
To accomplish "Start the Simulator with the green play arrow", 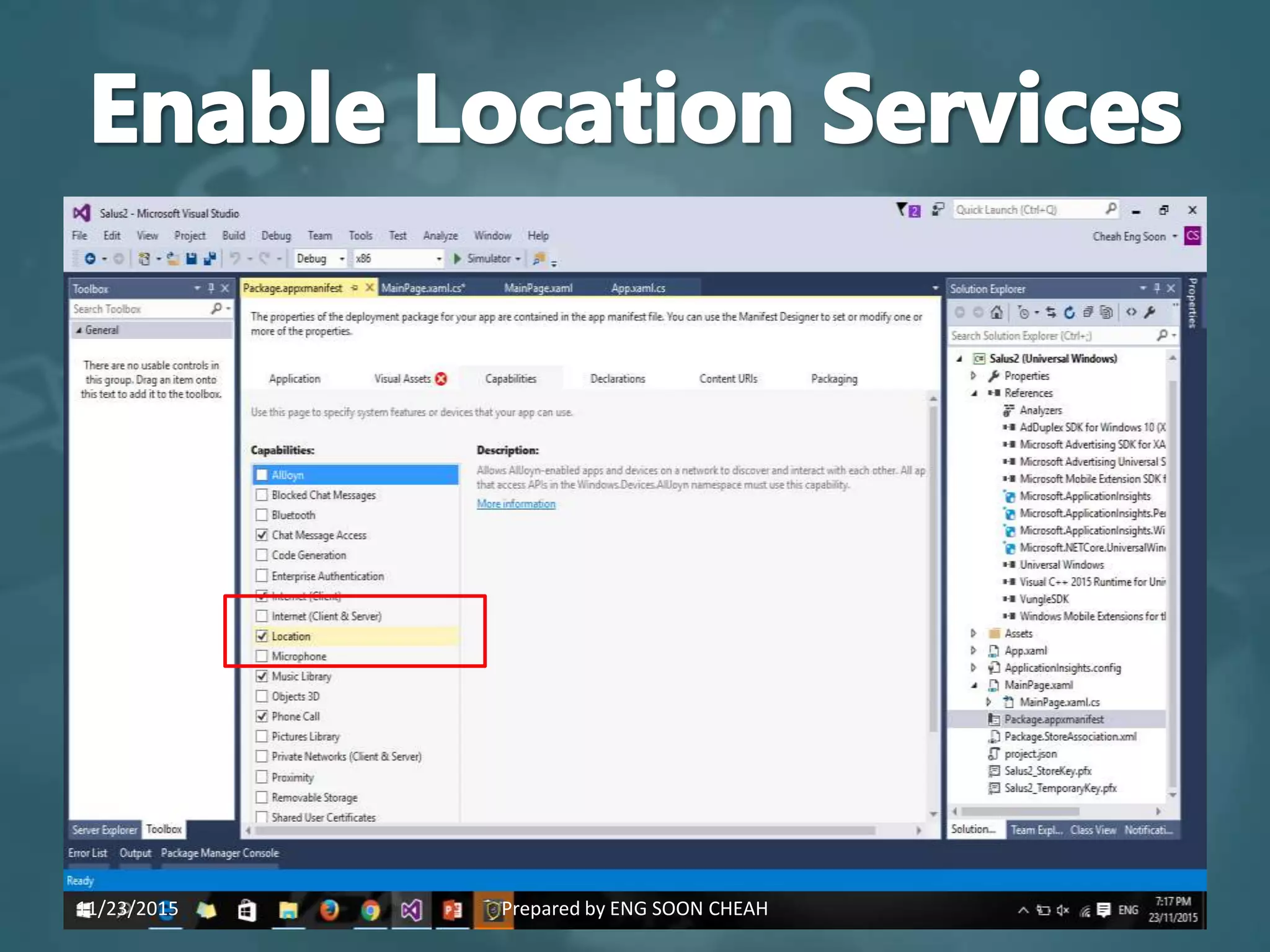I will (x=458, y=259).
